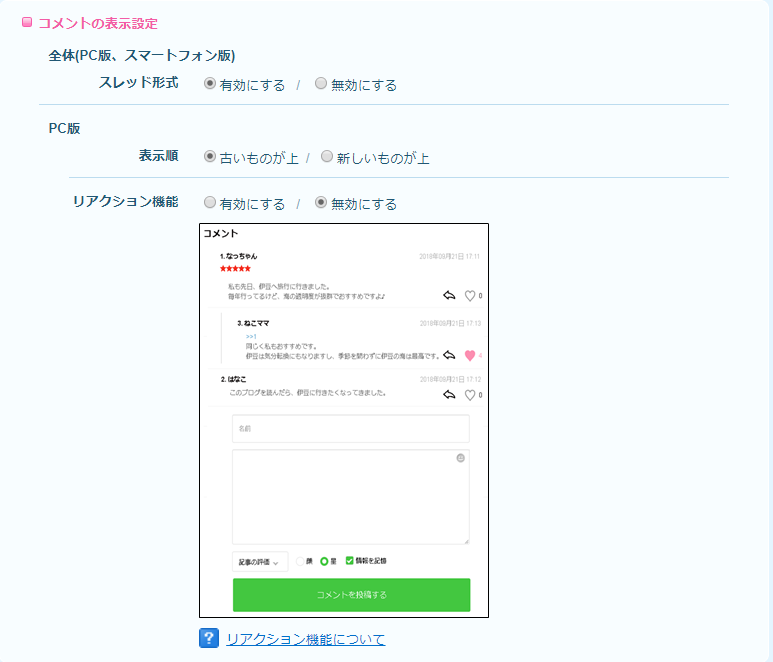Click heart icon on はなこ's preview comment
This screenshot has width=773, height=662.
click(470, 395)
